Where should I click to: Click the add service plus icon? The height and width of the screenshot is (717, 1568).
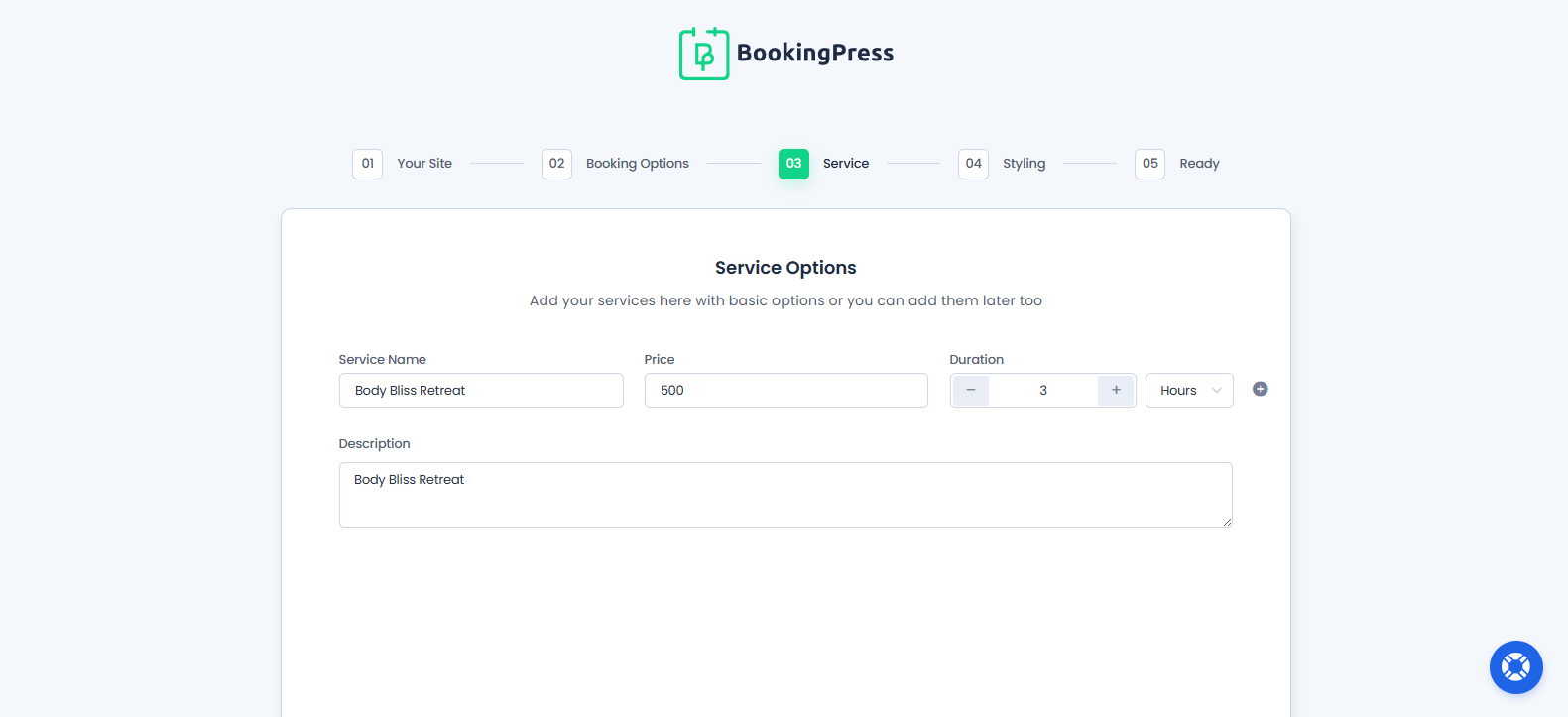click(1260, 389)
